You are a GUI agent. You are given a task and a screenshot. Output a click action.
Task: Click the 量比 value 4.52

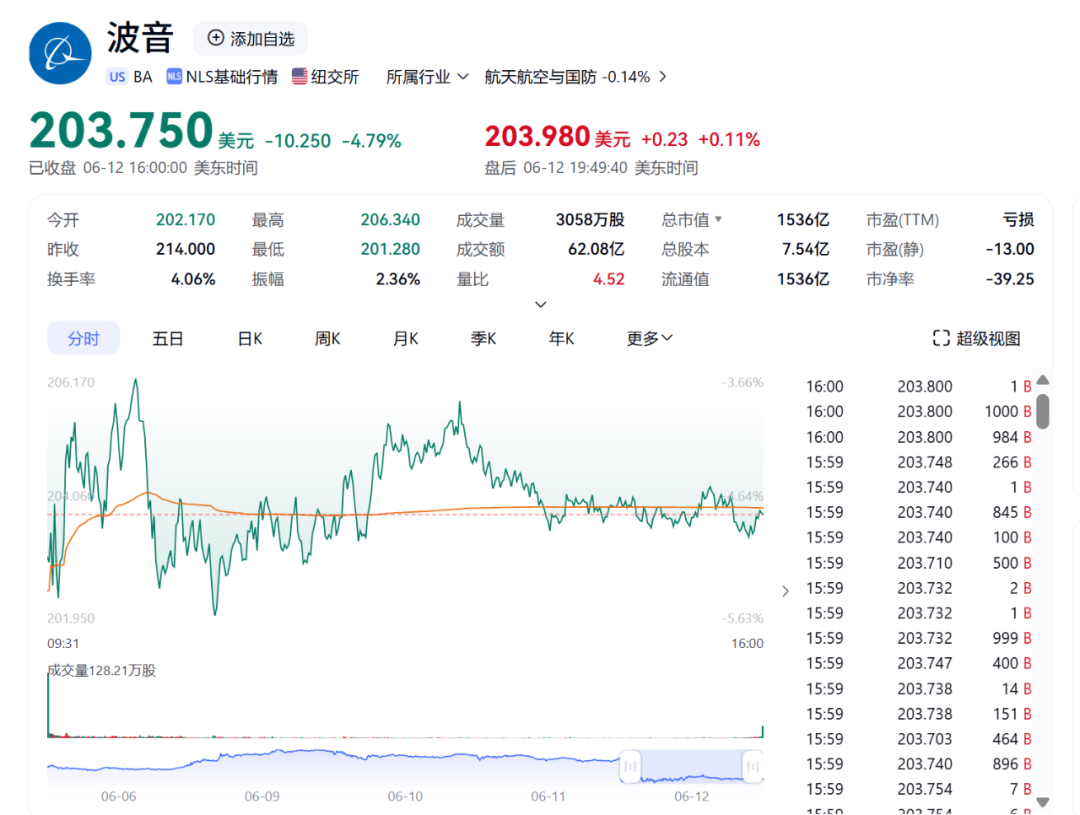pyautogui.click(x=609, y=279)
